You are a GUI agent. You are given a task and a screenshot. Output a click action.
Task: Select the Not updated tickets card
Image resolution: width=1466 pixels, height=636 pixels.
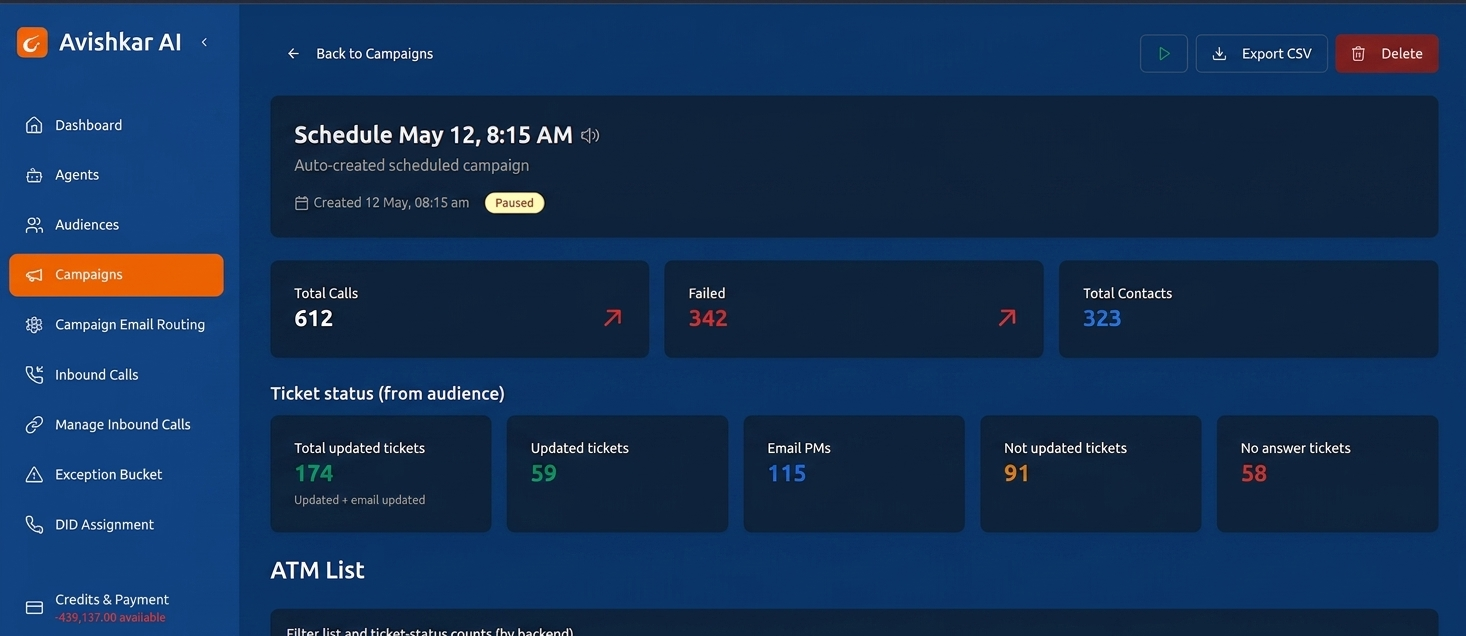coord(1091,474)
